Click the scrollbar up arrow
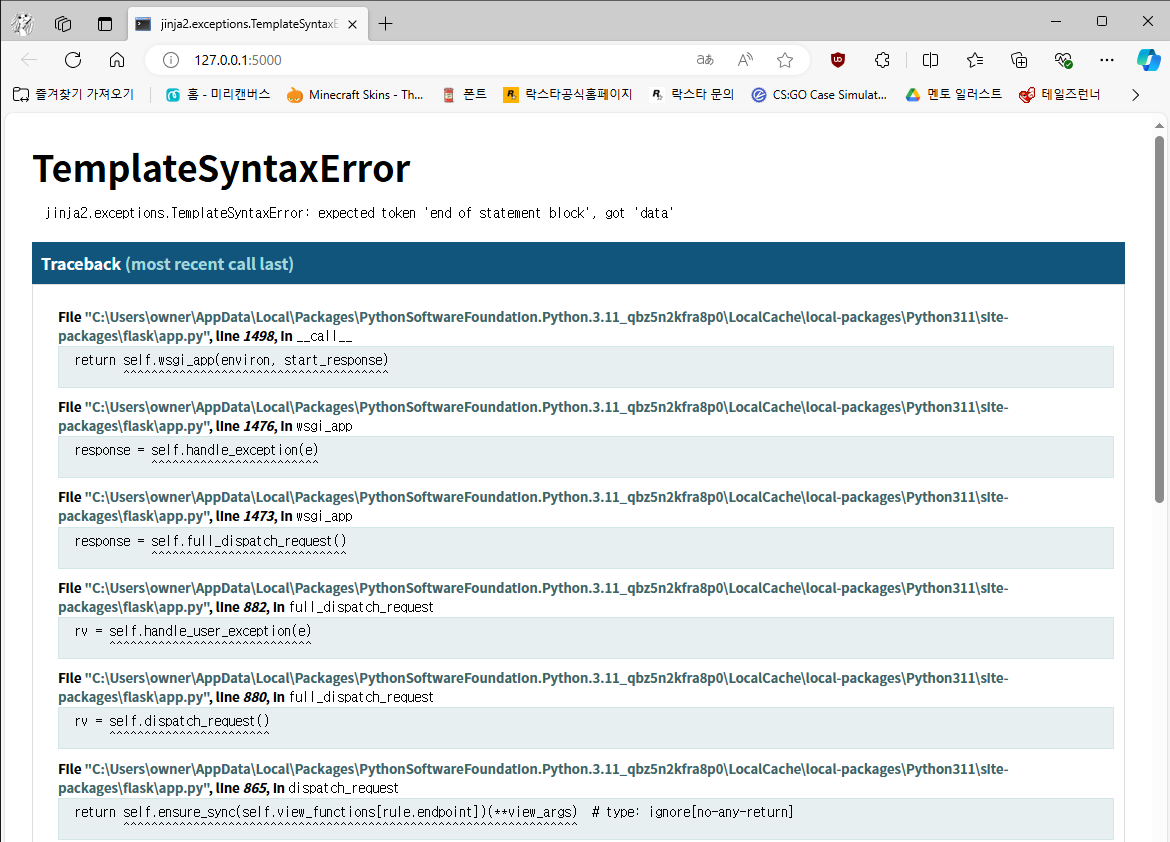 (1159, 125)
